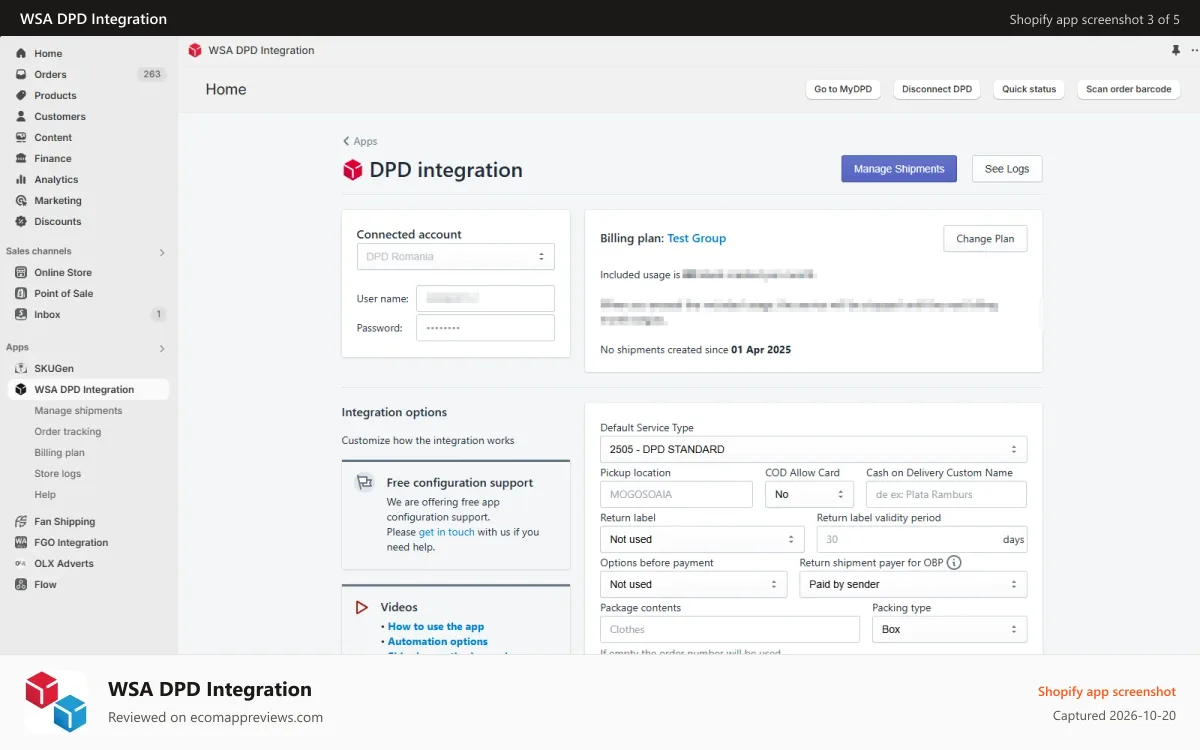
Task: Click the WSA DPD Integration sidebar icon
Action: [x=21, y=389]
